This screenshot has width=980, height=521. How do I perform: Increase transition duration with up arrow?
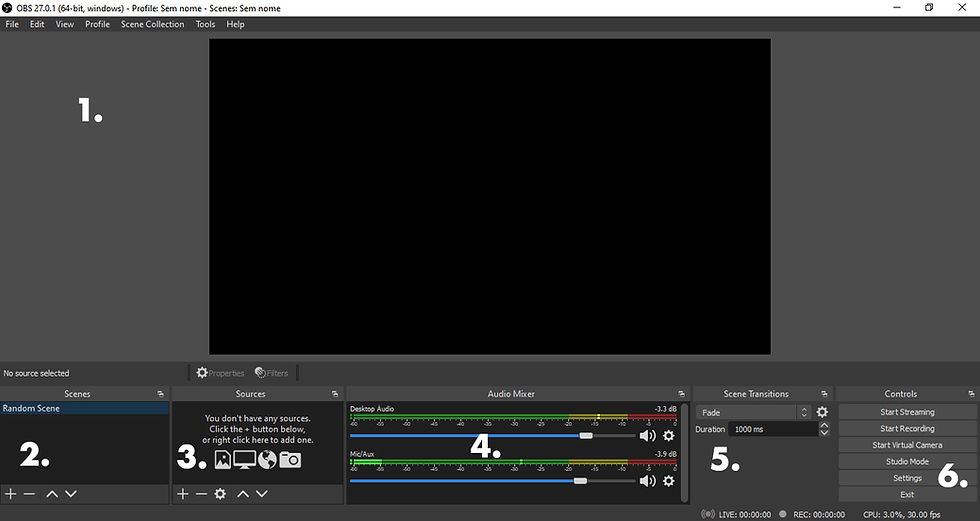click(824, 425)
